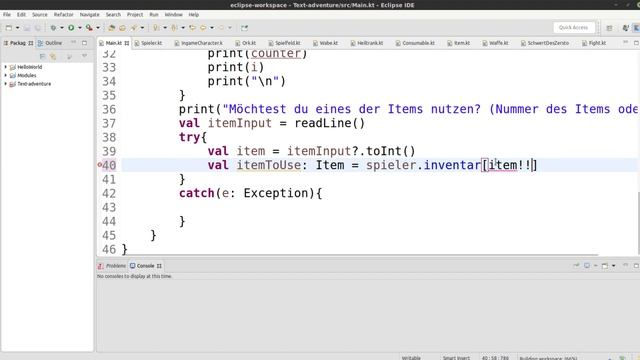Click the Back navigation arrow icon
This screenshot has height=360, width=640.
203,28
